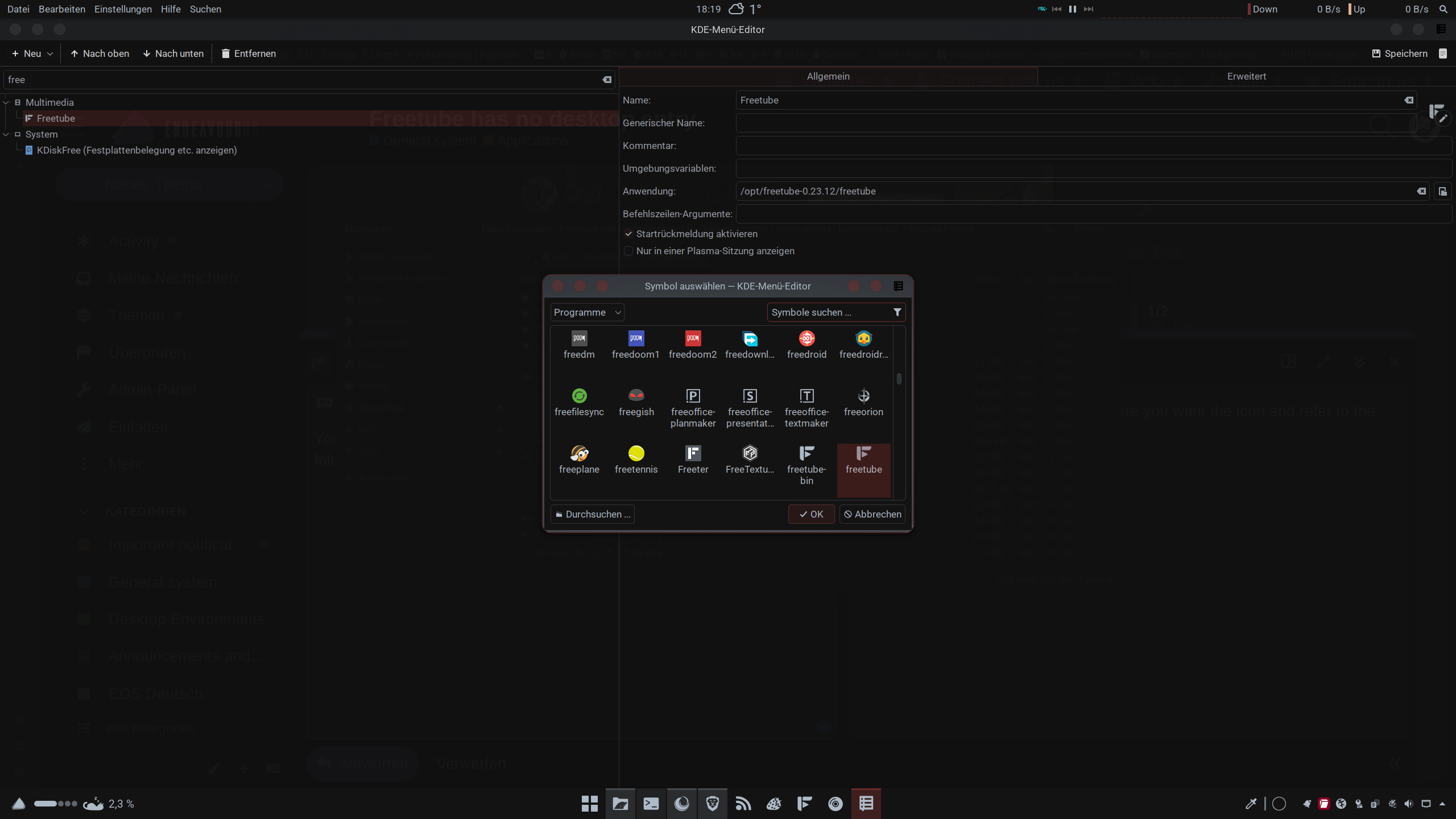The height and width of the screenshot is (819, 1456).
Task: Click the Durchsuchen button
Action: [593, 514]
